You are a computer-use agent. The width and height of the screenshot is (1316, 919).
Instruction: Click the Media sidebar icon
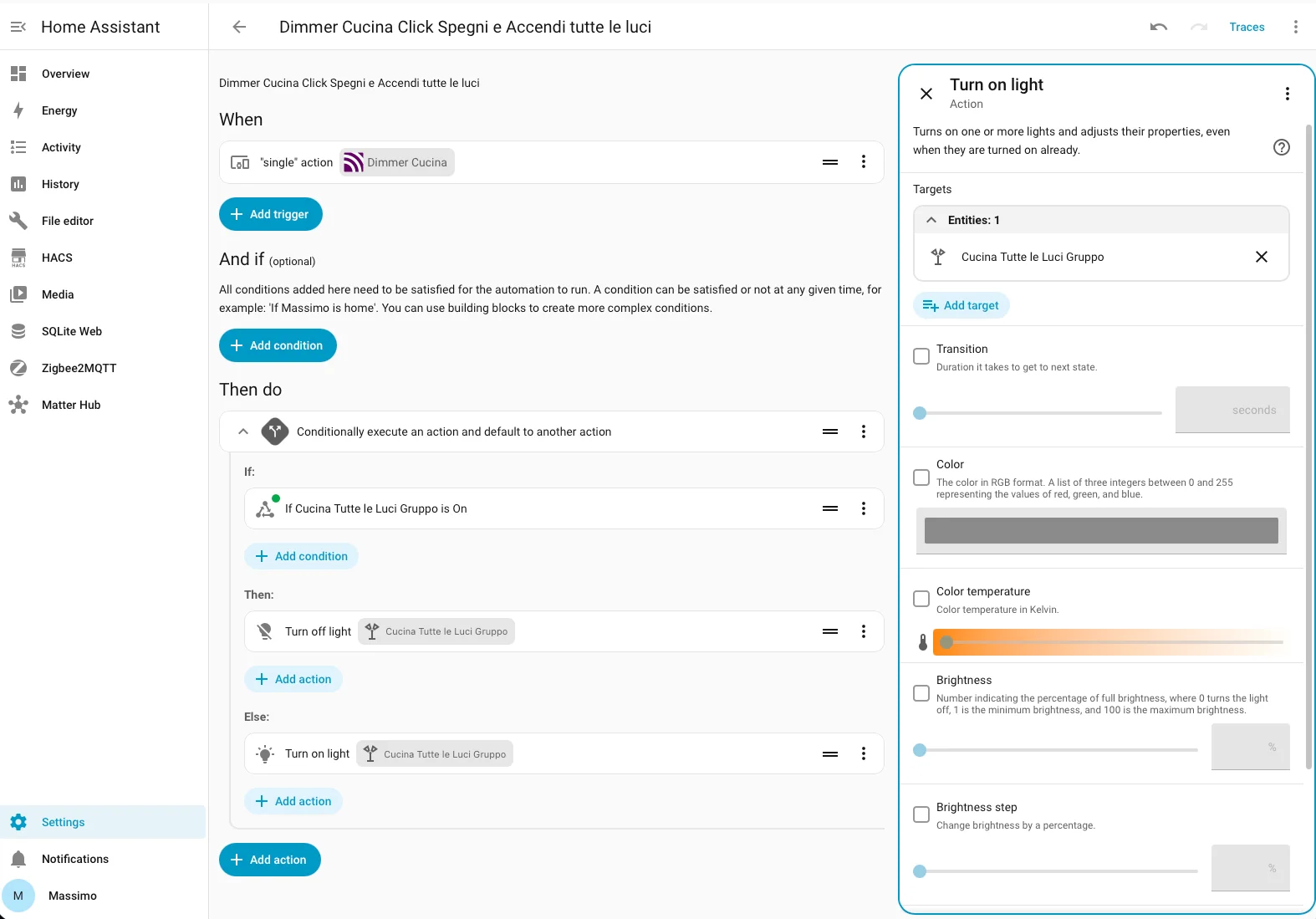18,294
